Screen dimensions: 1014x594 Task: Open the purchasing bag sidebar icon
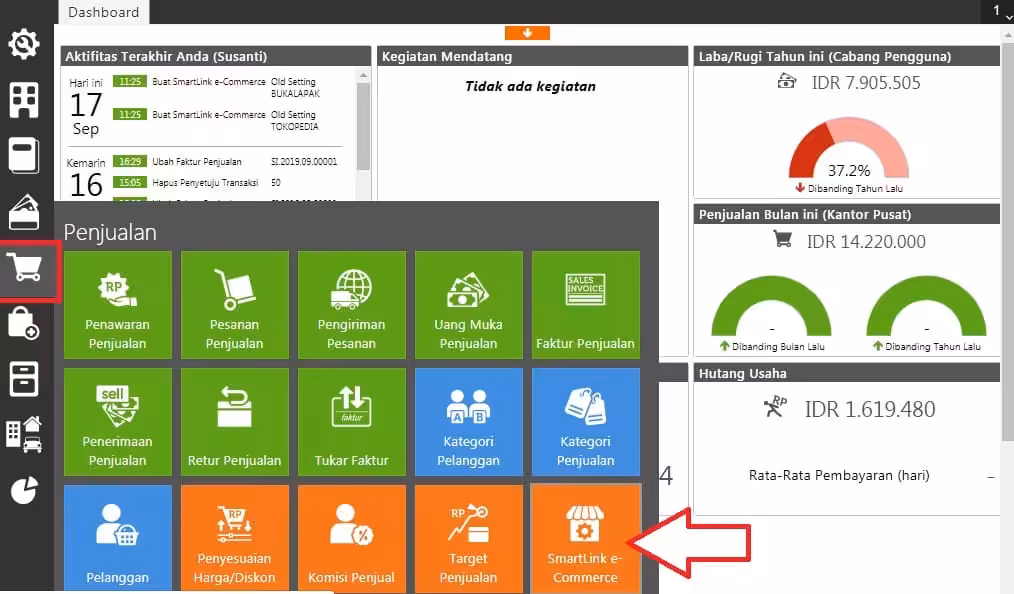(x=23, y=323)
